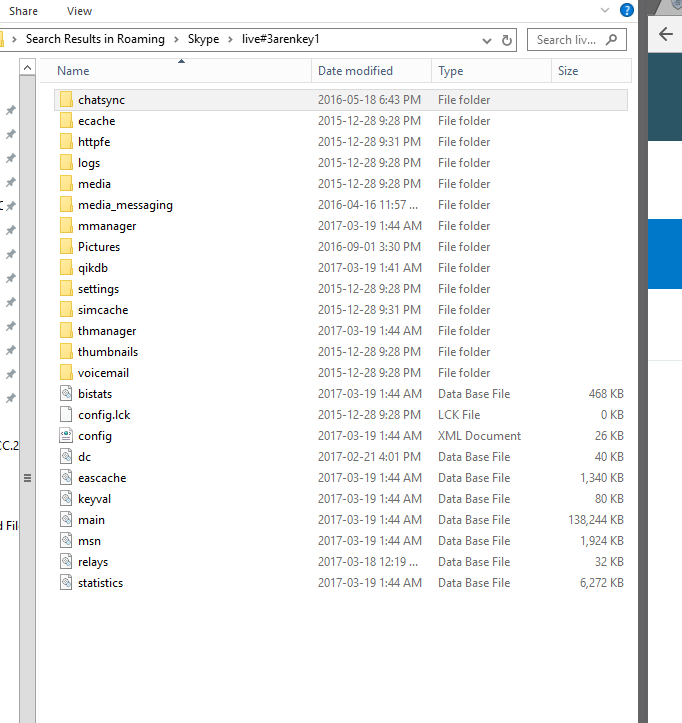The height and width of the screenshot is (723, 682).
Task: Select the httpfe folder icon
Action: coord(66,142)
